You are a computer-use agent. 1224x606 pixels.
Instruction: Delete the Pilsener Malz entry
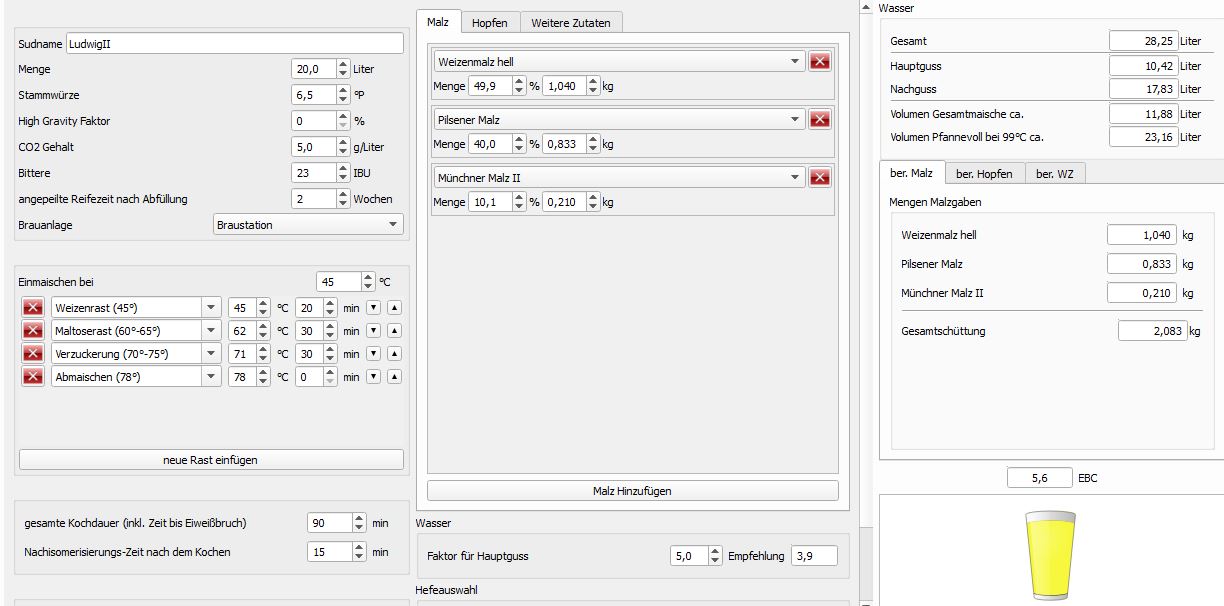820,120
